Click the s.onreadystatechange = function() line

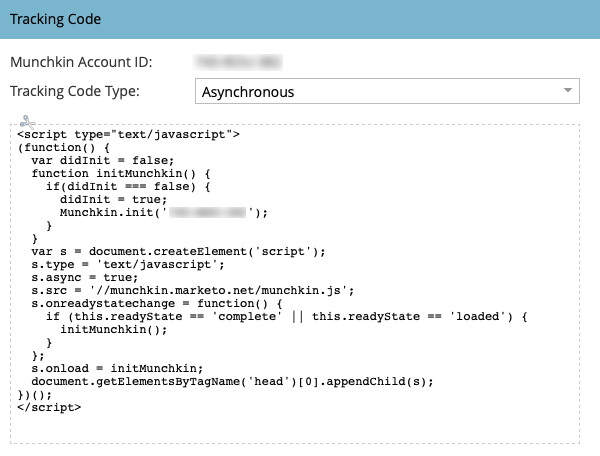click(x=157, y=303)
